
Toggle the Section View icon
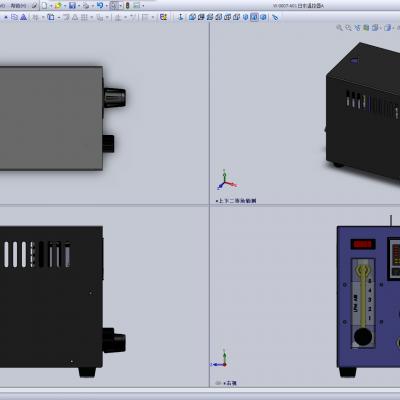(x=366, y=28)
